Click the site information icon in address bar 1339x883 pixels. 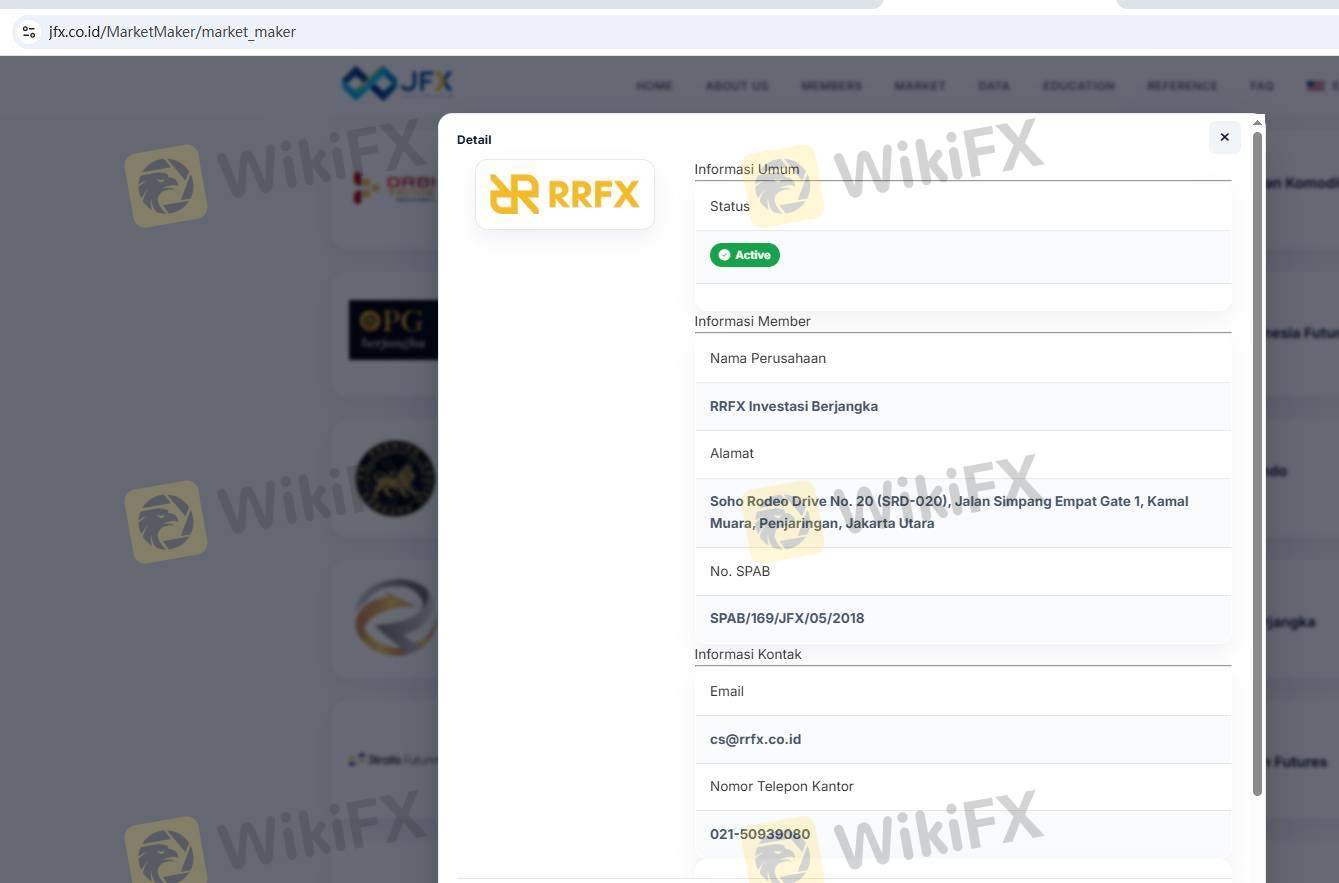29,32
